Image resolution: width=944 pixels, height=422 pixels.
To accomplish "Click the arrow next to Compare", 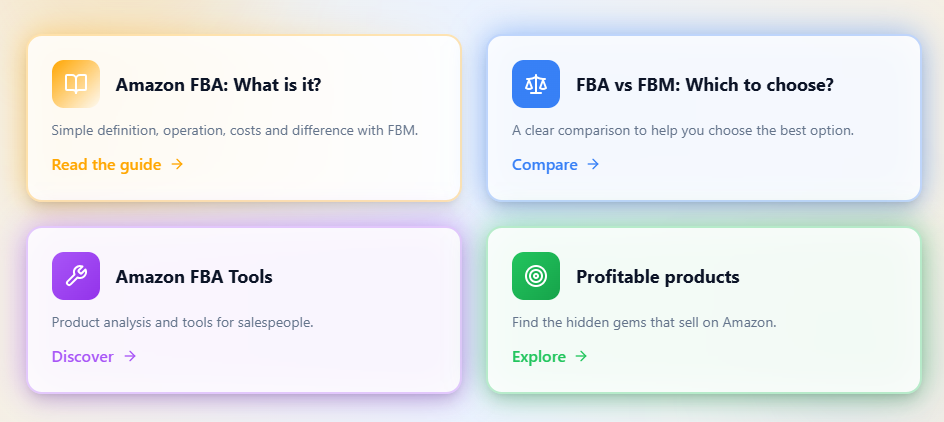I will click(x=593, y=165).
